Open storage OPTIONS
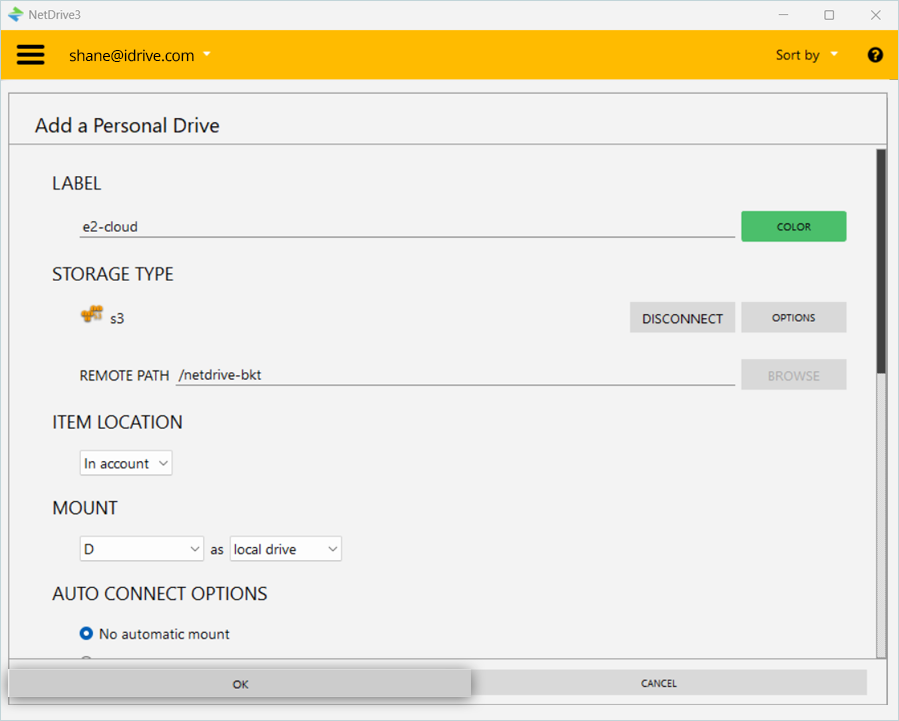The image size is (899, 721). coord(793,318)
